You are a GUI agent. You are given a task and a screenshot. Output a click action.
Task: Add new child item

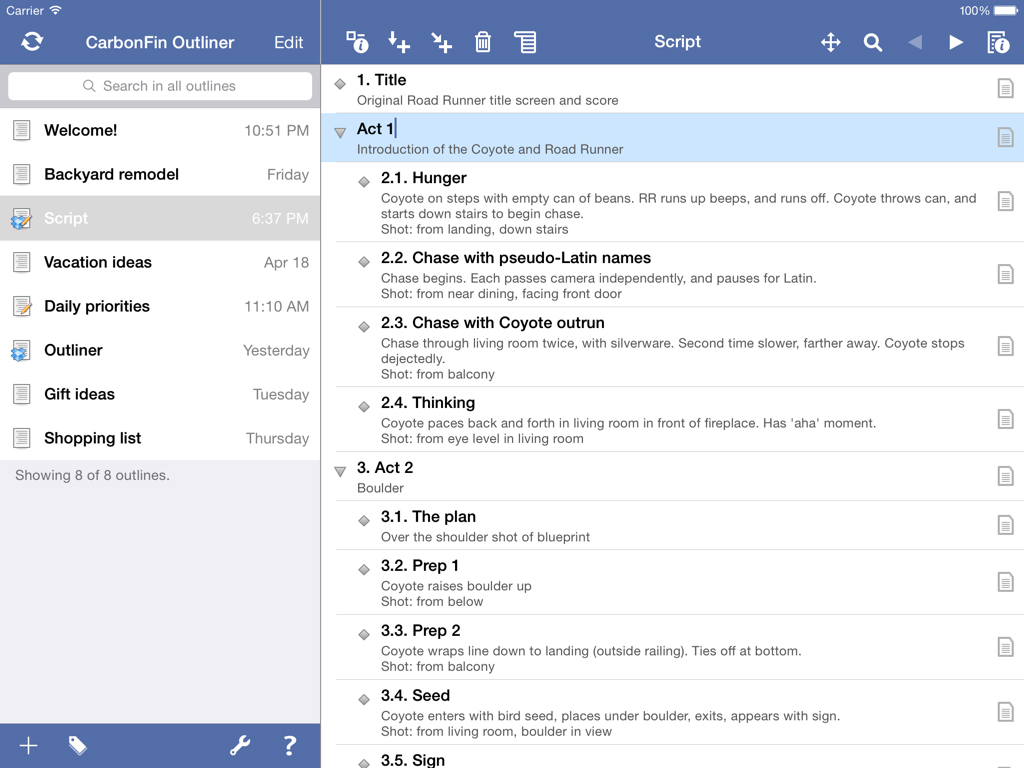441,42
